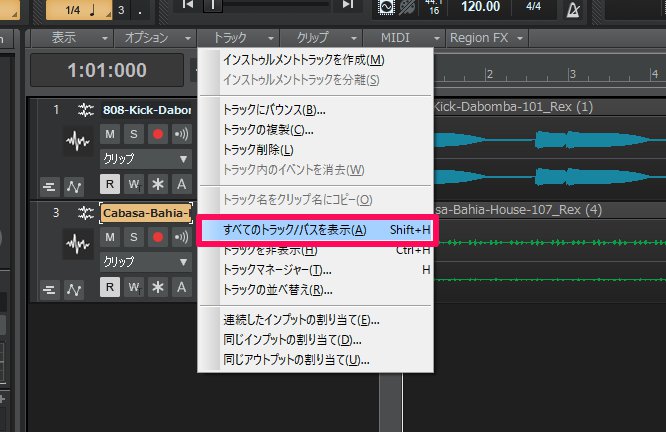This screenshot has width=666, height=432.
Task: Enable input echo on the 808-Kick track
Action: [181, 133]
